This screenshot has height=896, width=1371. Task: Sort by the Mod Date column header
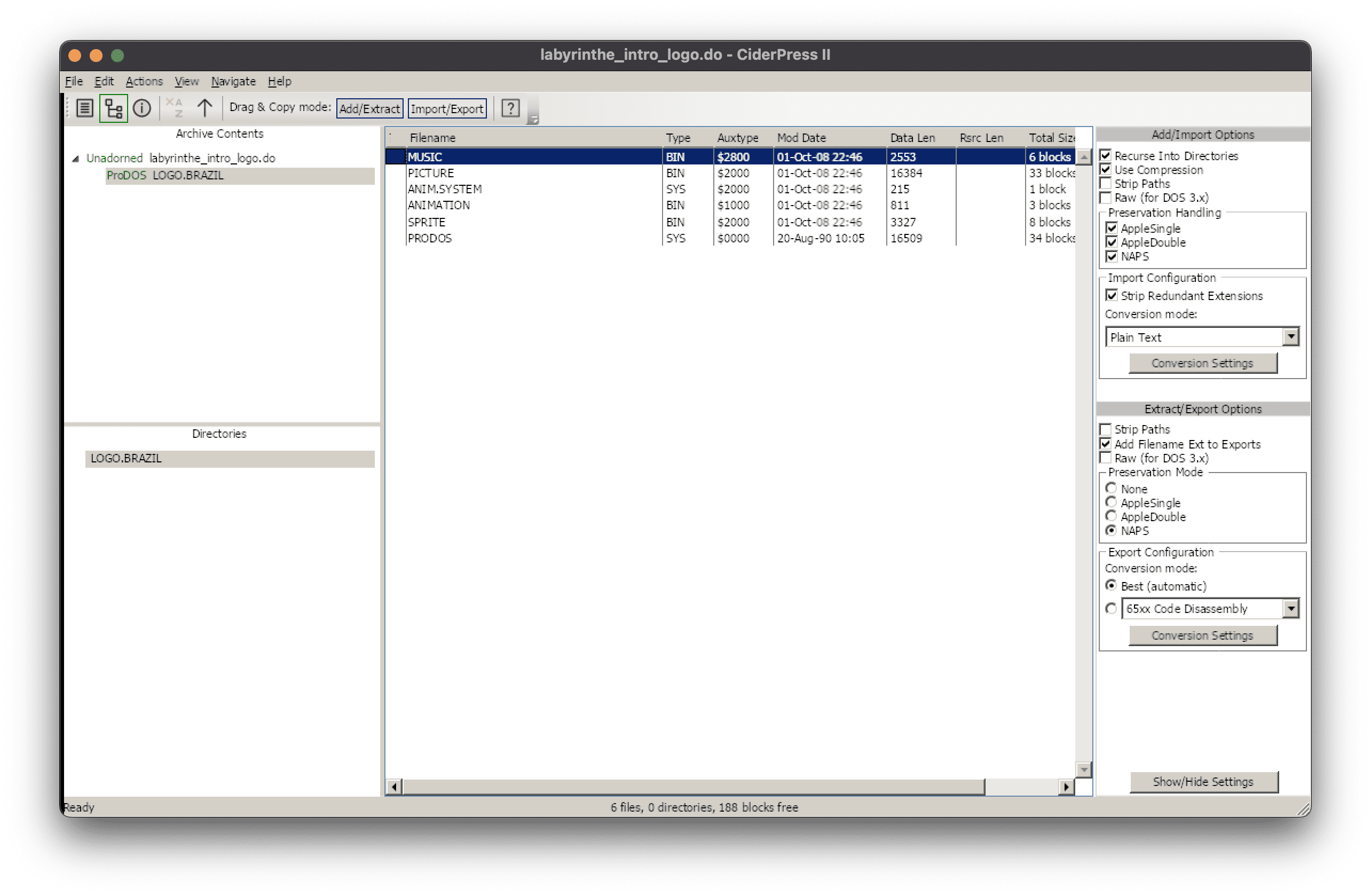point(830,138)
